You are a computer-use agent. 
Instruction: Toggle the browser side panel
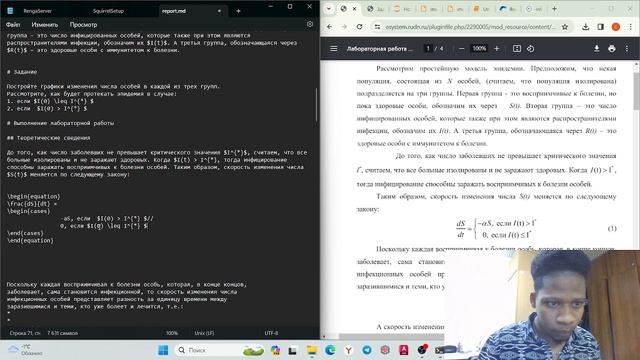pos(600,27)
